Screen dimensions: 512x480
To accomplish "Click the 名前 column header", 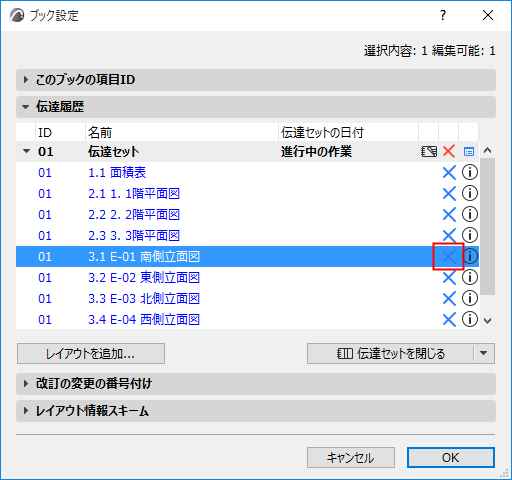I will click(x=182, y=133).
